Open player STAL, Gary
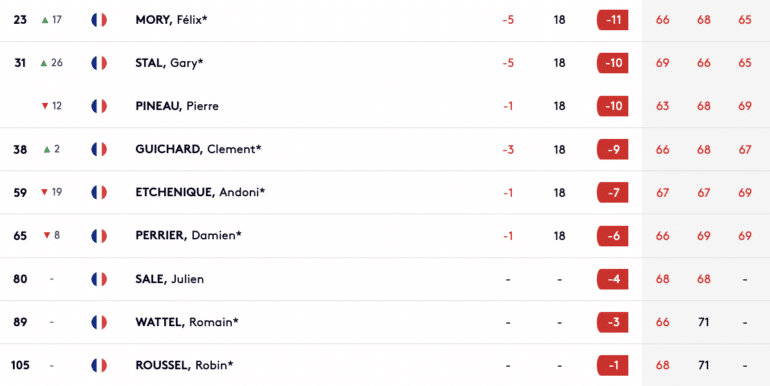The height and width of the screenshot is (386, 770). (x=169, y=63)
